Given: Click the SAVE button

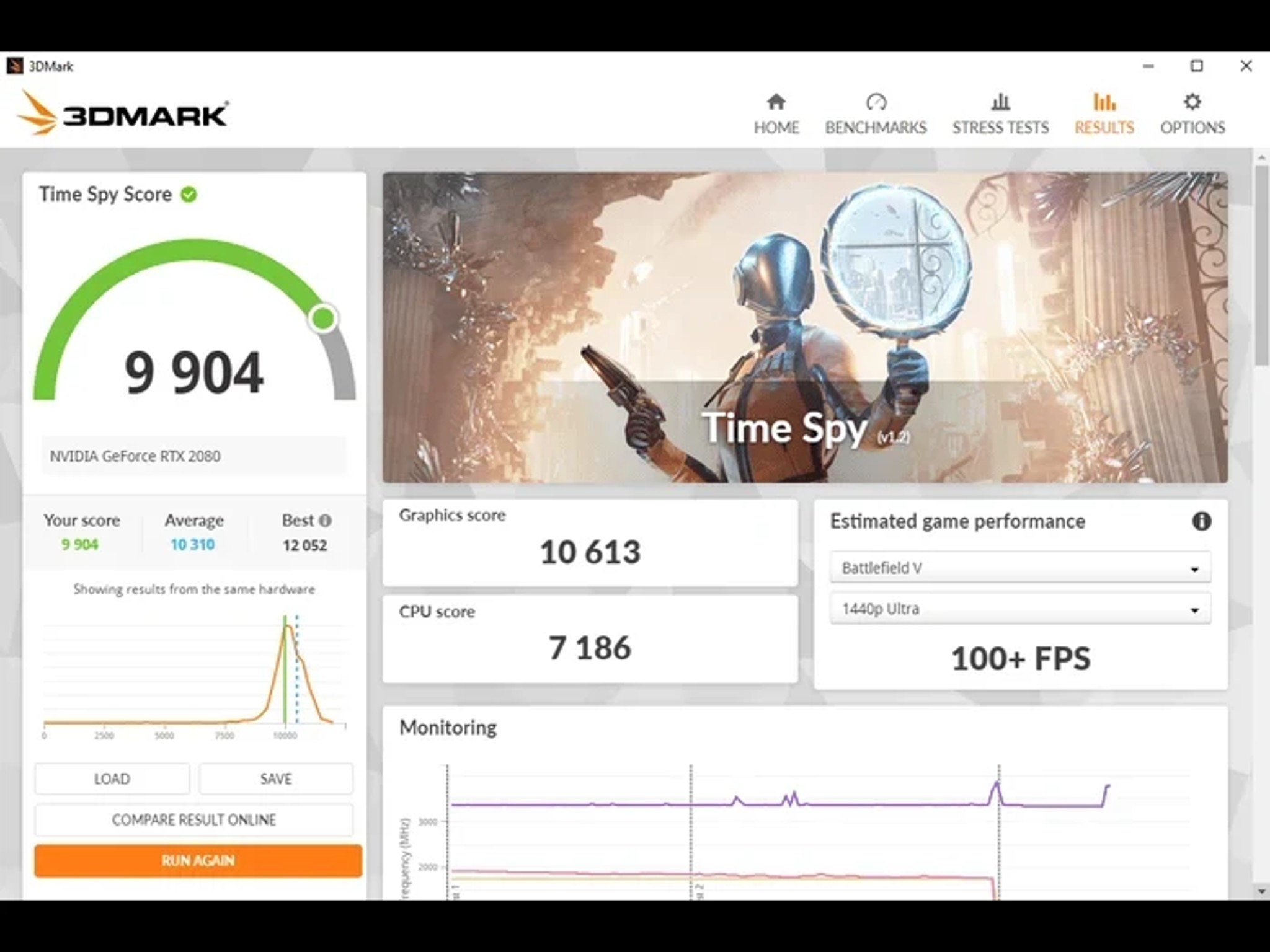Looking at the screenshot, I should click(276, 778).
